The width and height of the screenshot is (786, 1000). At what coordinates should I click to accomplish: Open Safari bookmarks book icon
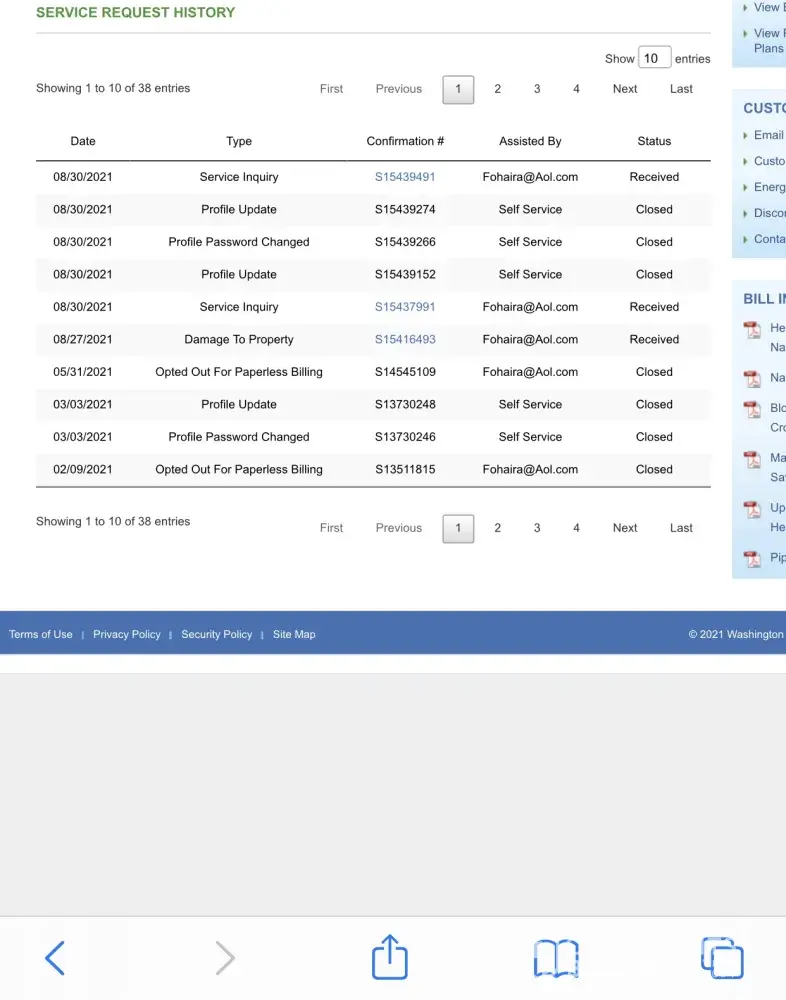click(x=555, y=958)
